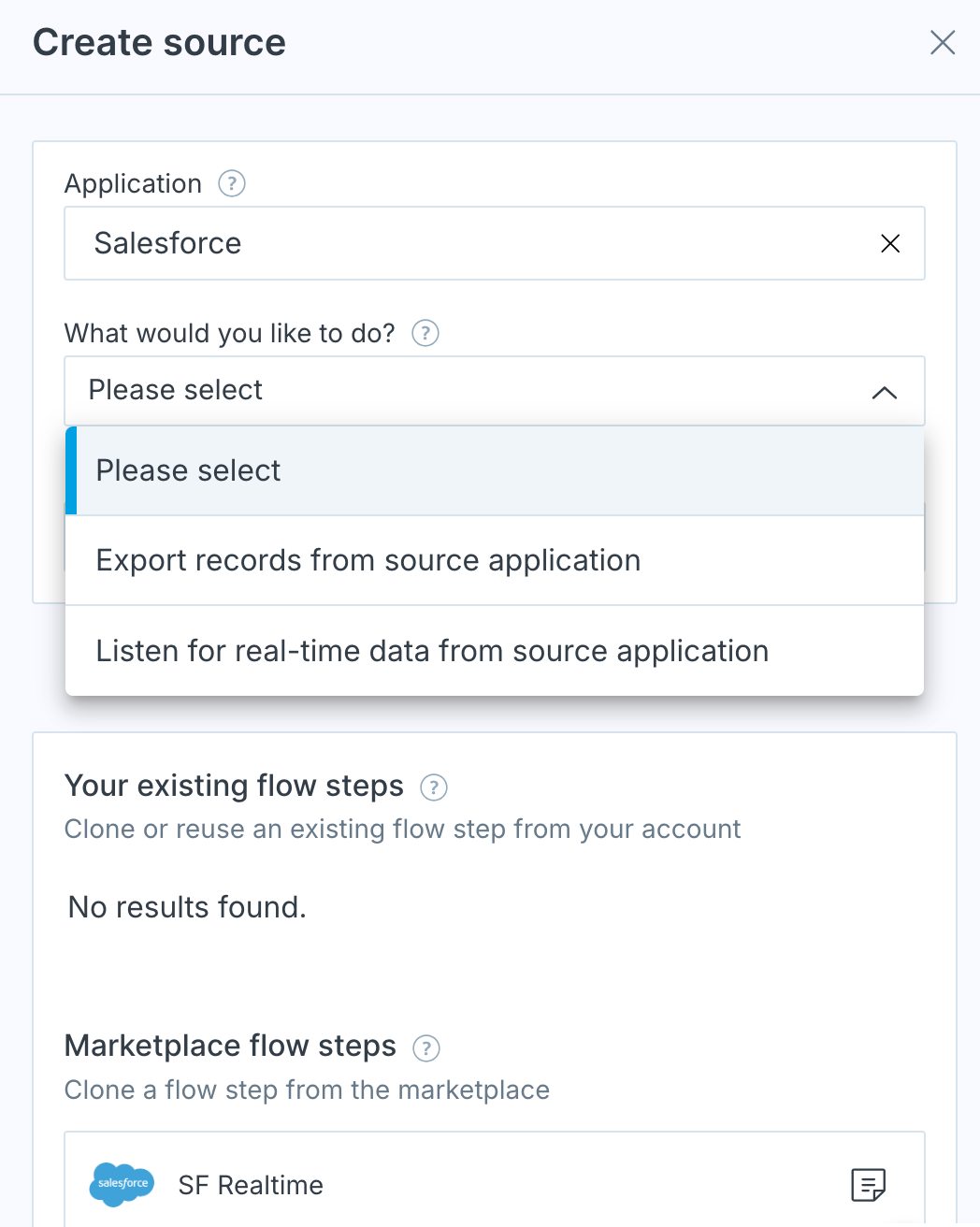Open help for What would you like to do

tap(425, 333)
